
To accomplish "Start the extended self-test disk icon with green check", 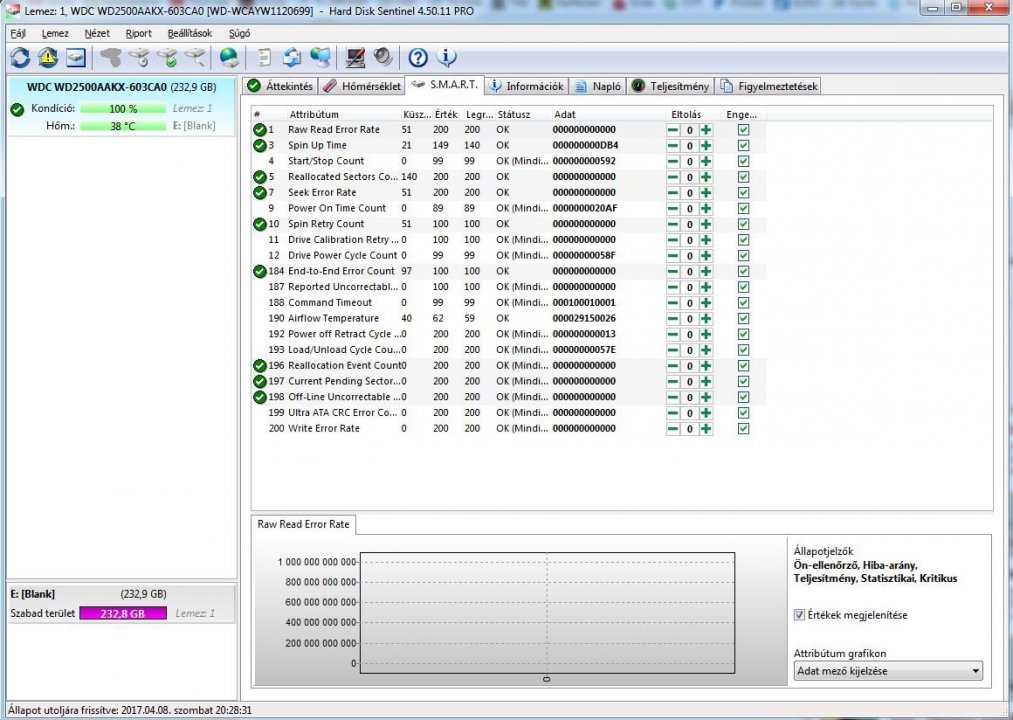I will (x=167, y=58).
